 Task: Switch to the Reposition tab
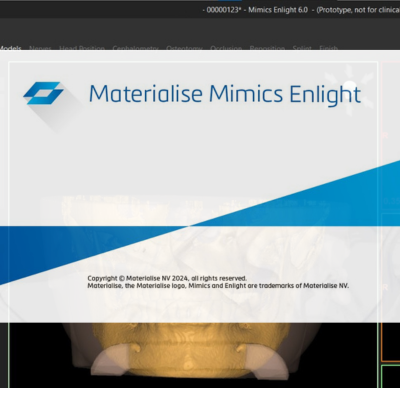267,48
